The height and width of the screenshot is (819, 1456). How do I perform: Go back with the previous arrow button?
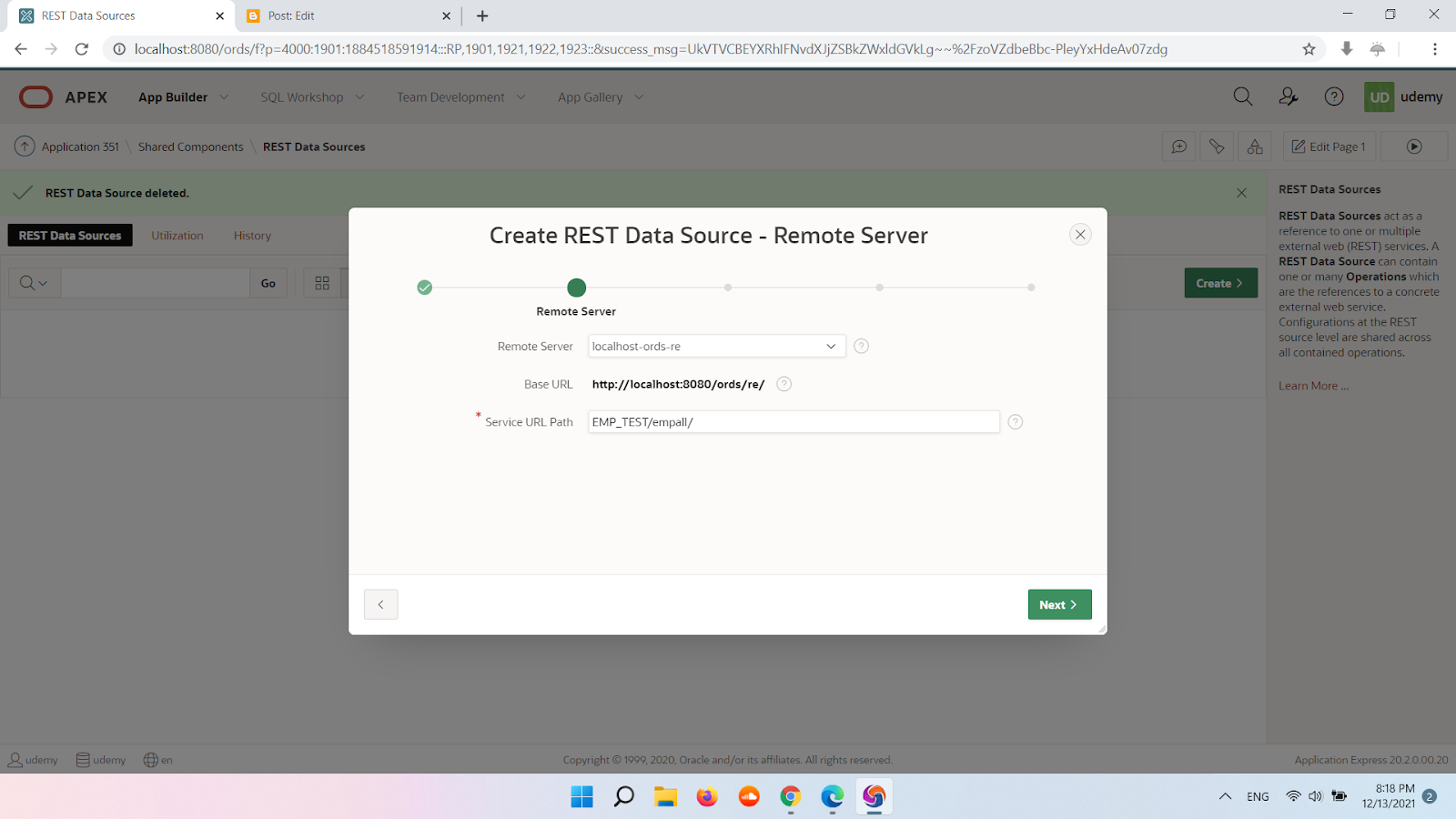coord(380,604)
